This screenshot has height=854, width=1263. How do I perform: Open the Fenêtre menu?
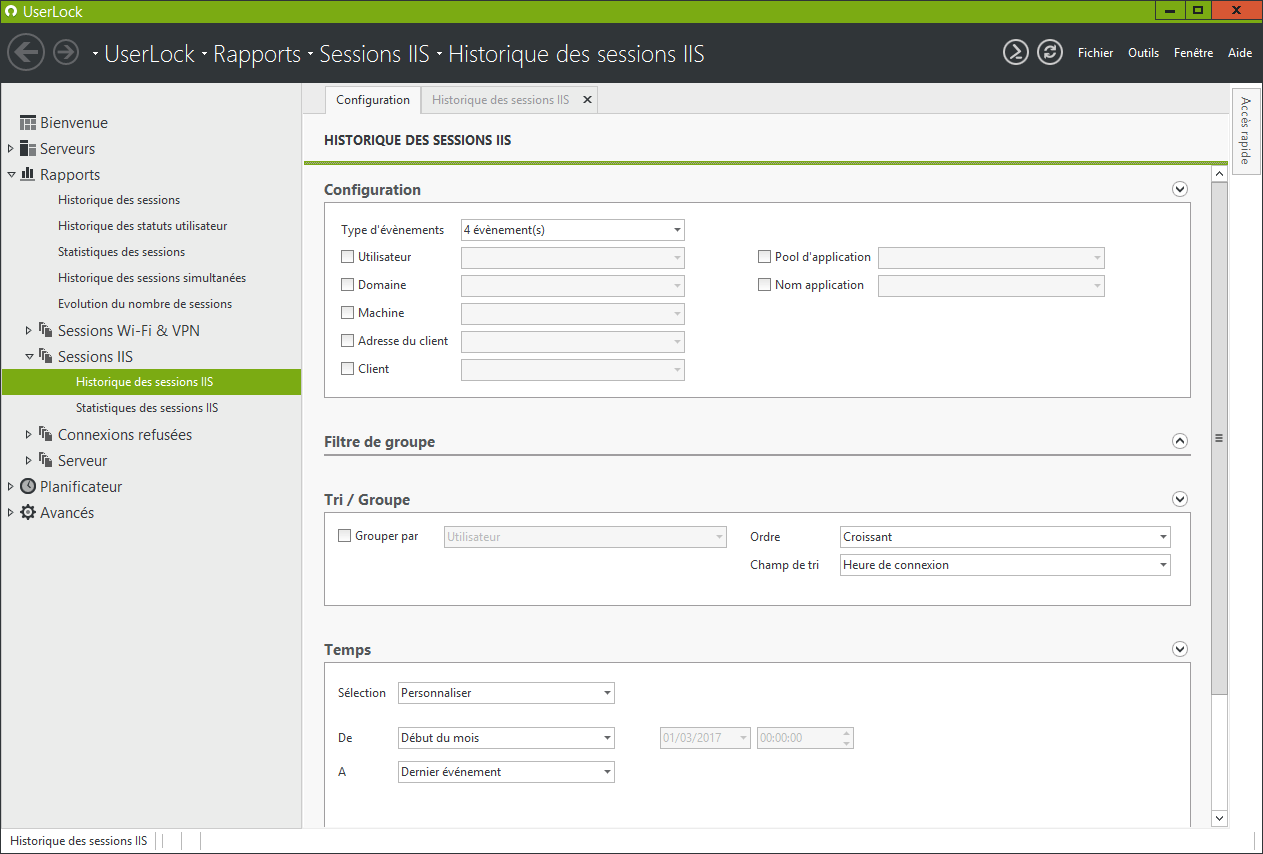[1193, 53]
